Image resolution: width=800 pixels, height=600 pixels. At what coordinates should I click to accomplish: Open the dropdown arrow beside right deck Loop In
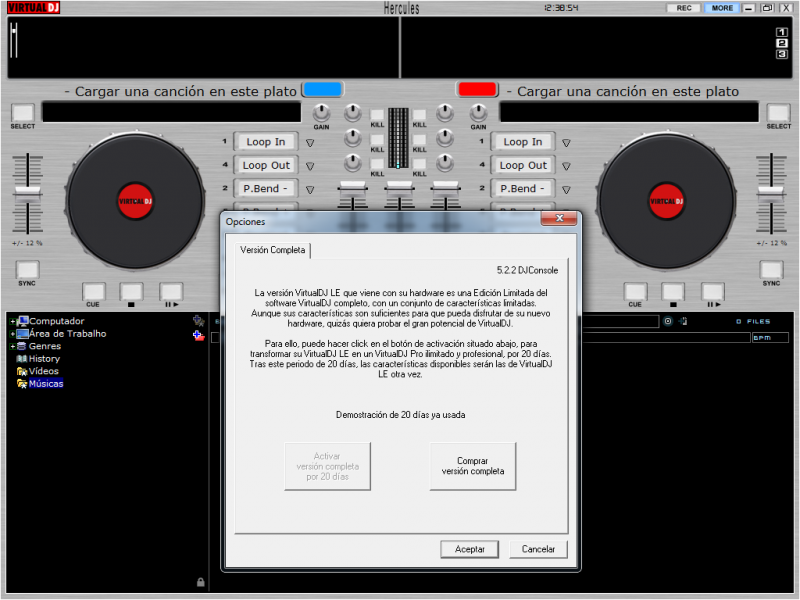pyautogui.click(x=566, y=143)
